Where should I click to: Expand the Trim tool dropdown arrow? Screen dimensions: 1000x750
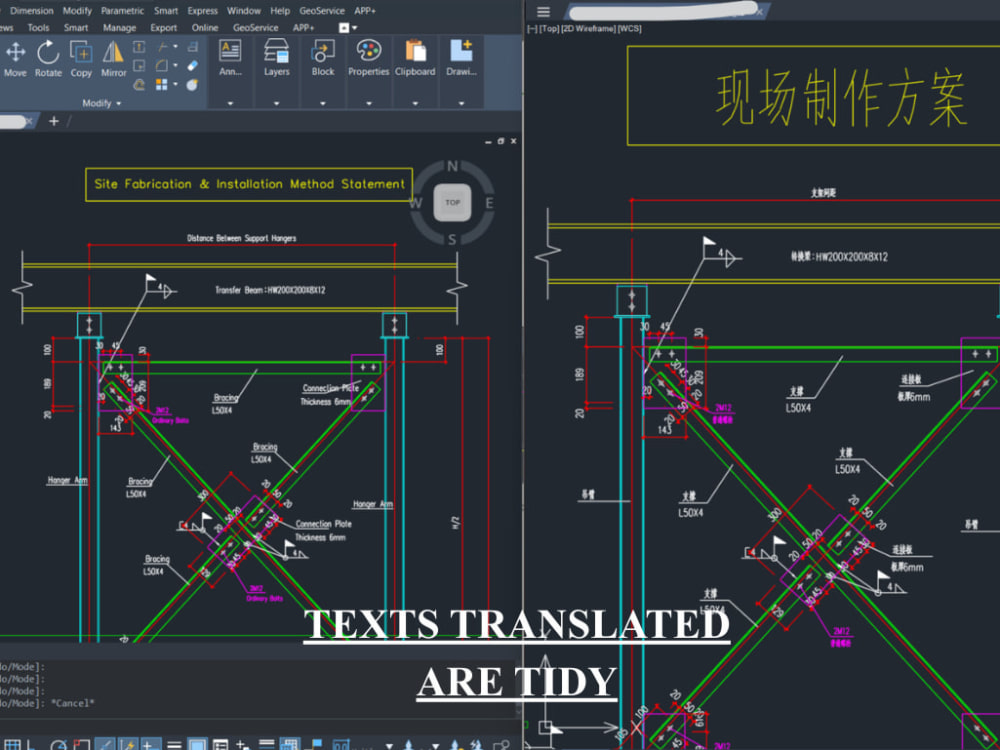(x=175, y=47)
